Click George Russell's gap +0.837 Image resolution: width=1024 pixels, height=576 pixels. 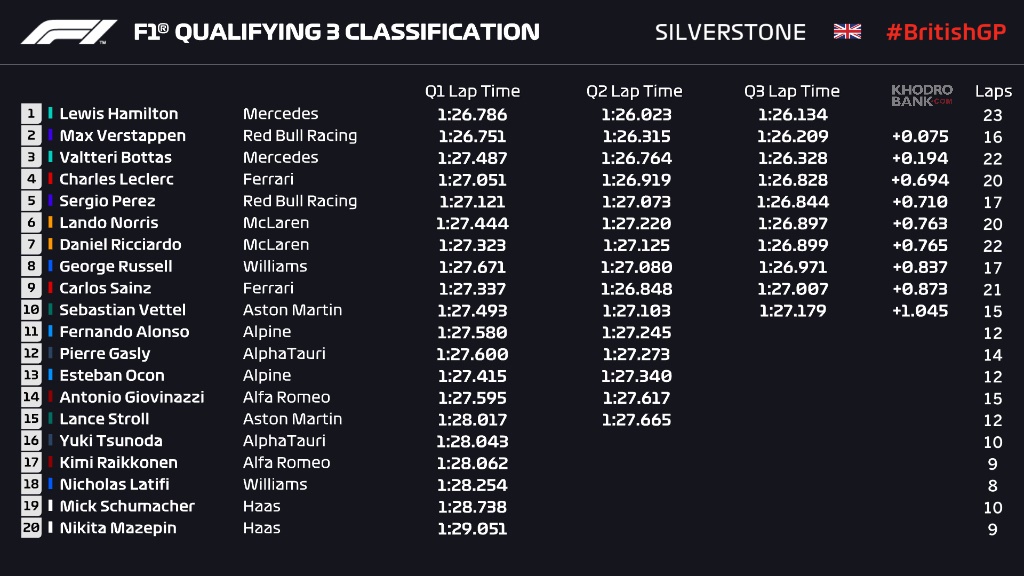click(919, 267)
